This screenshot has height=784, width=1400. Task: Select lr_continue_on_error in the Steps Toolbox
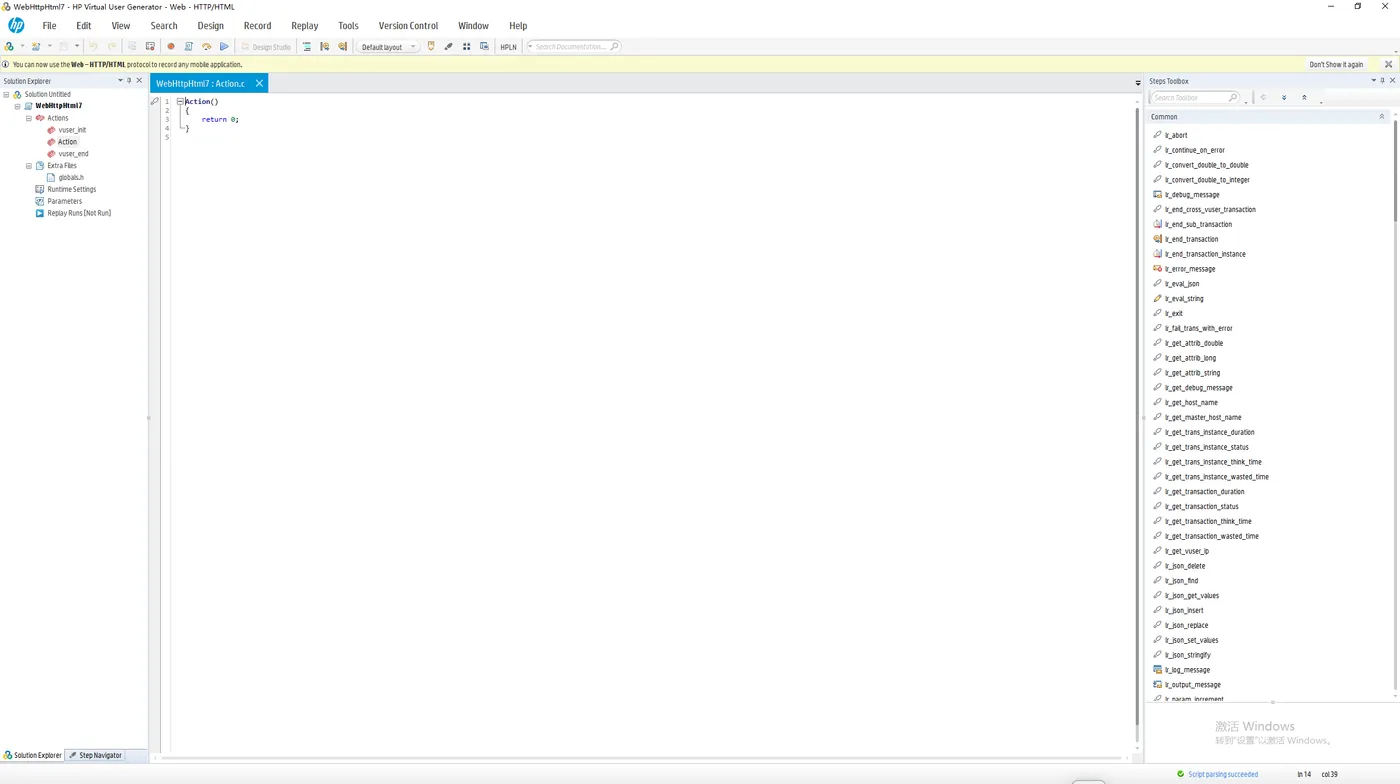1194,150
